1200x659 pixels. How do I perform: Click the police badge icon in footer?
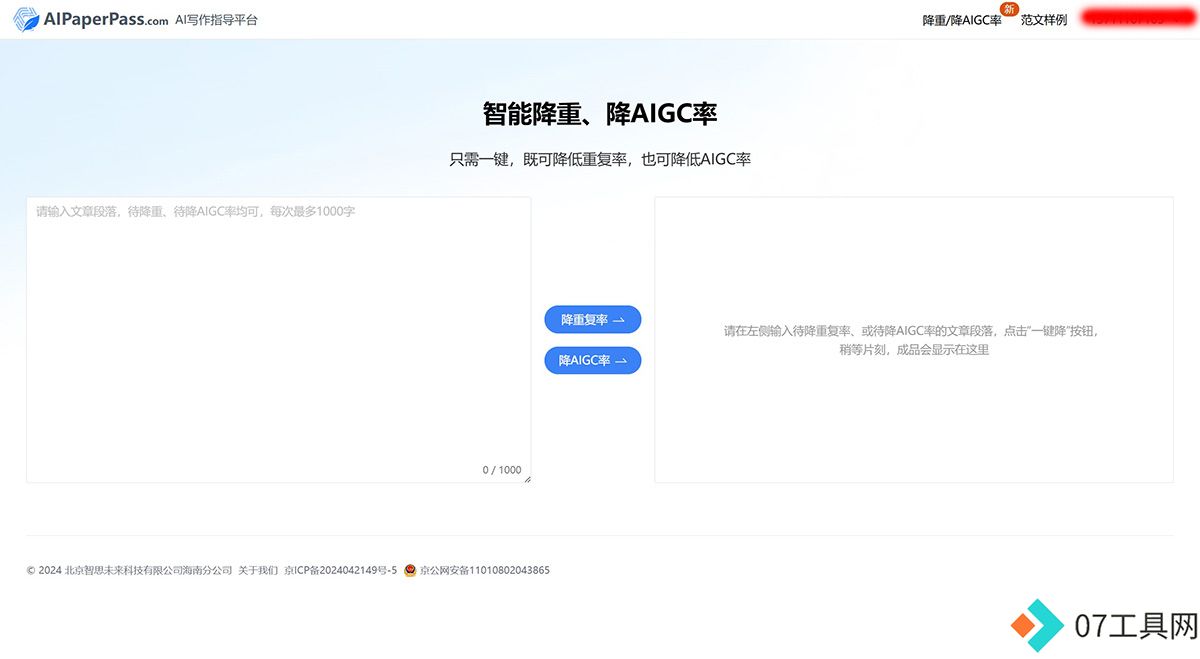point(410,570)
